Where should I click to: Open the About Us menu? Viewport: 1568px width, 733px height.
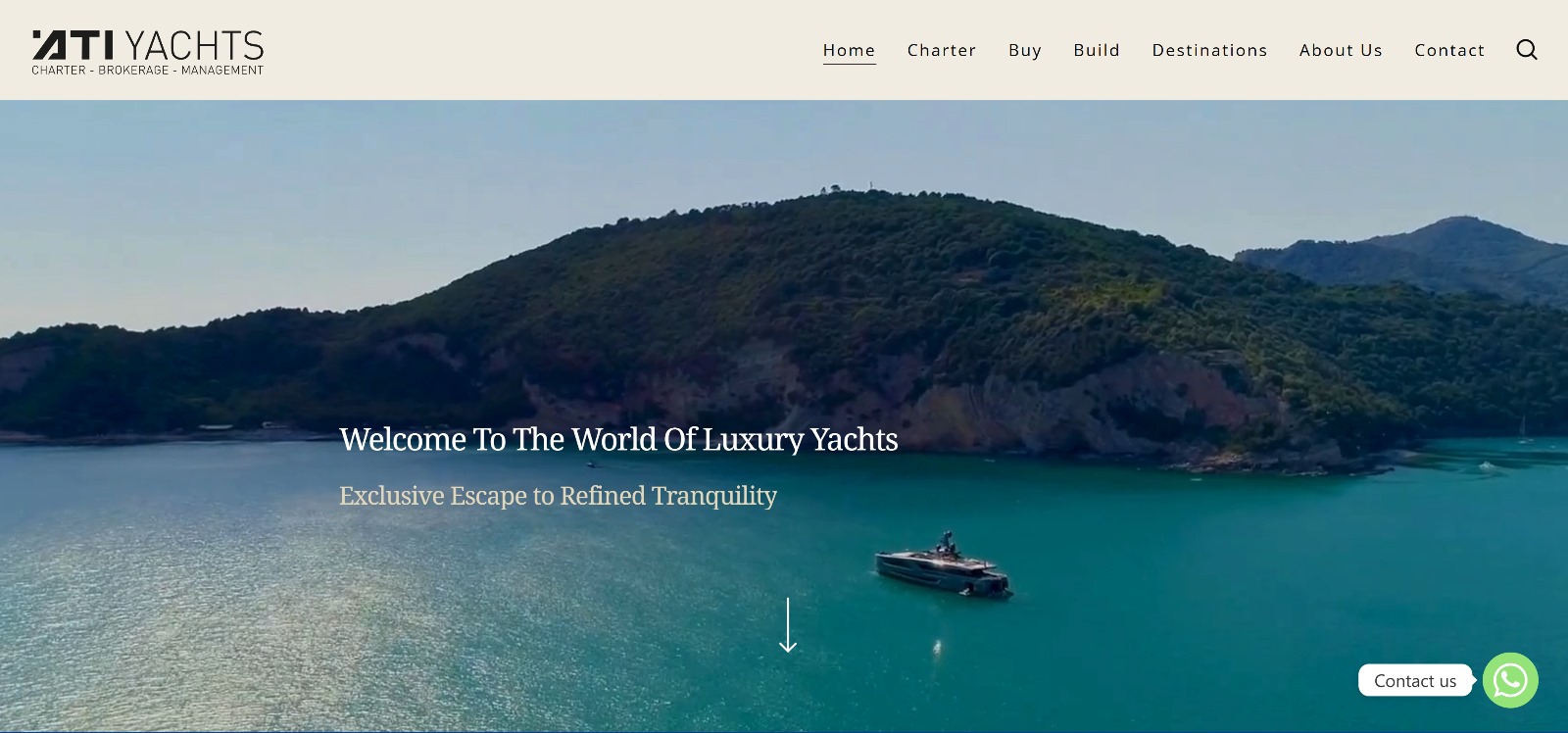1341,50
